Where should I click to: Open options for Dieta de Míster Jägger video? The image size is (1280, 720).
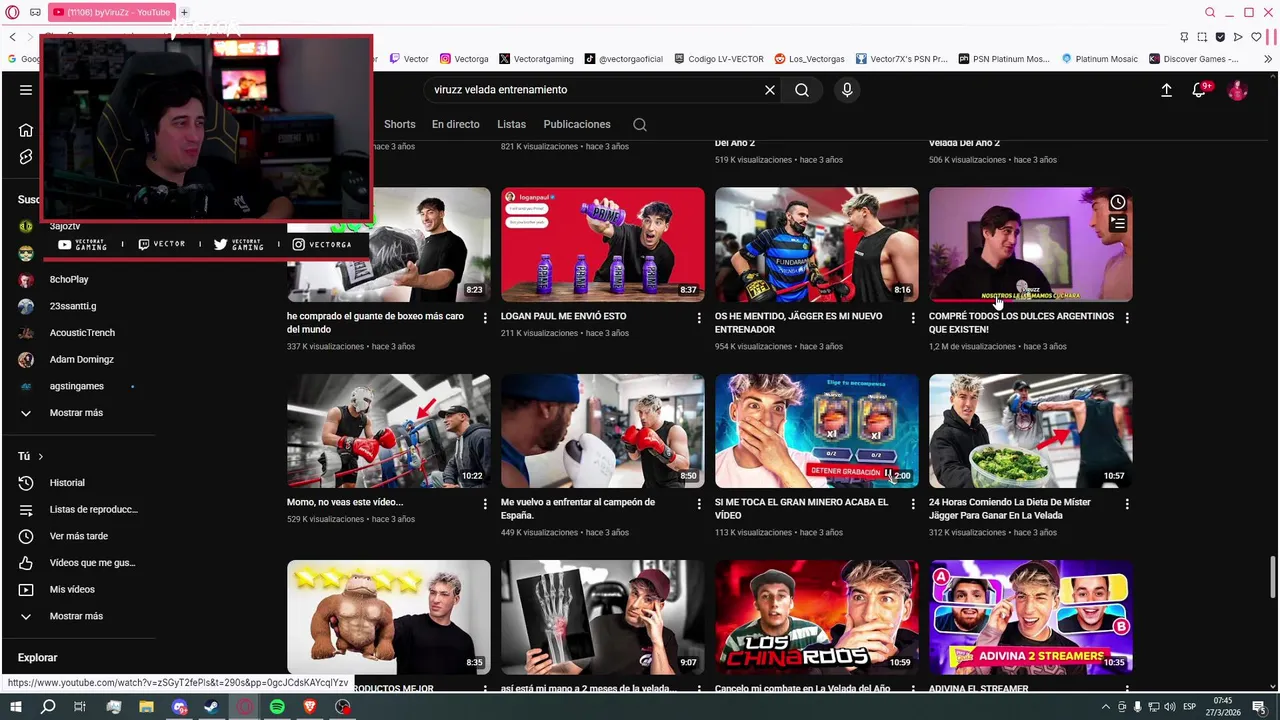1127,504
